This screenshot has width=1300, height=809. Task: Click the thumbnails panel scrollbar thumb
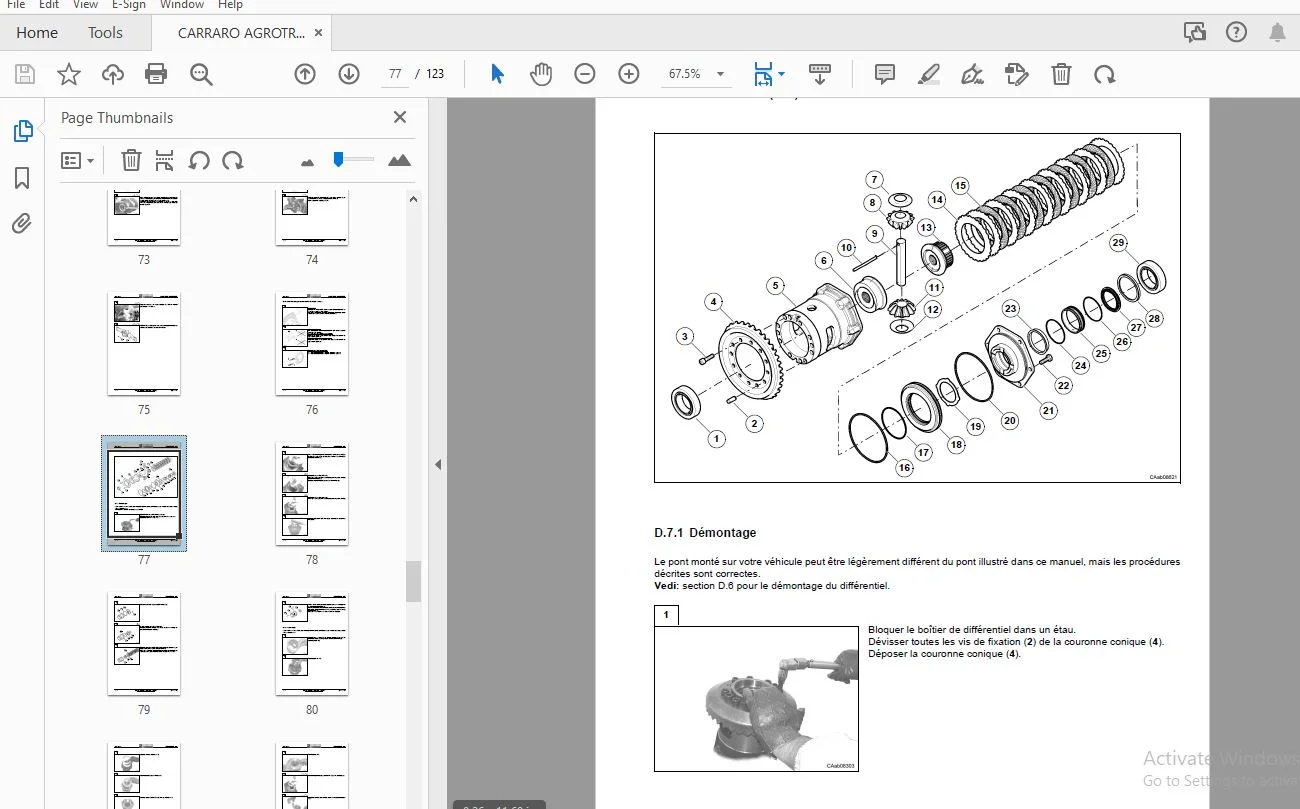point(413,582)
